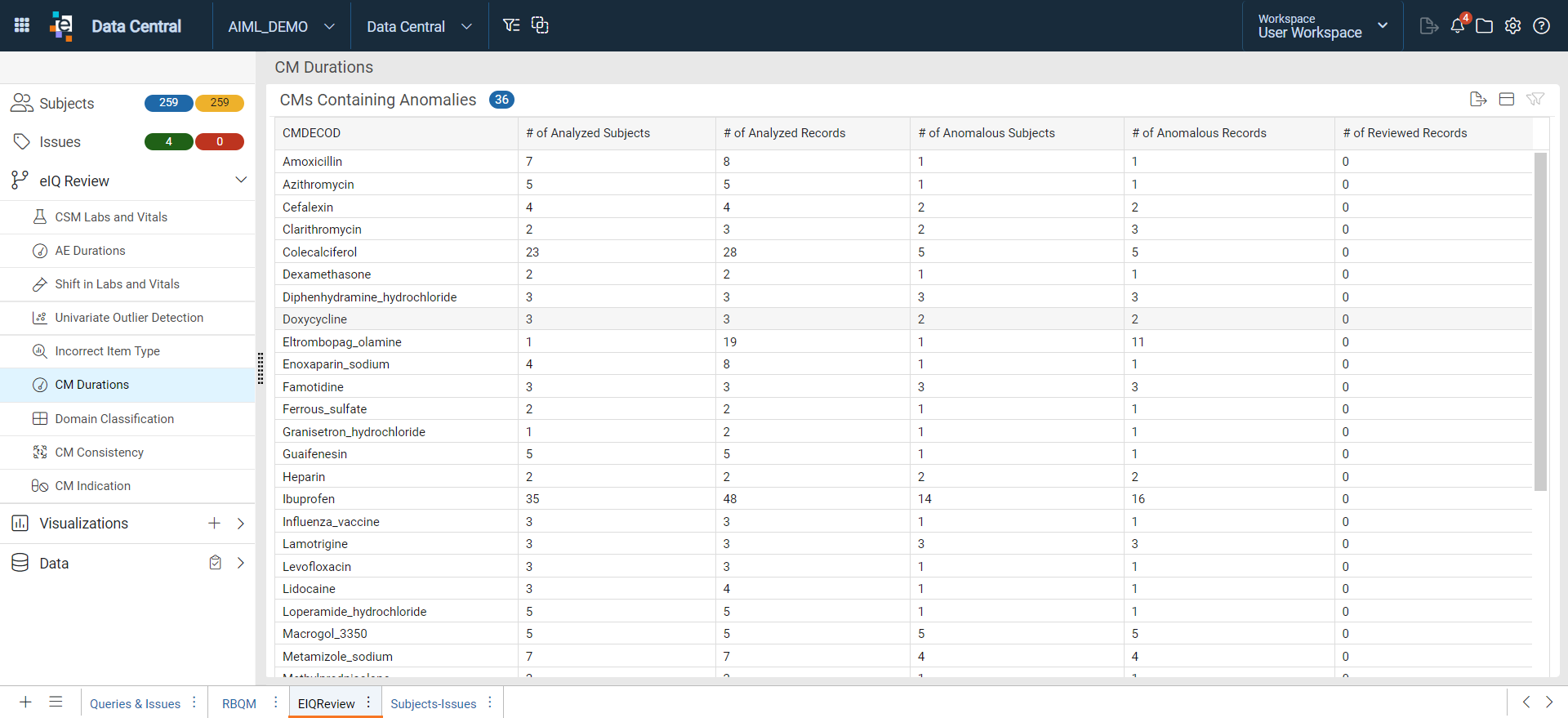Open the settings gear icon
The height and width of the screenshot is (718, 1568).
tap(1513, 26)
